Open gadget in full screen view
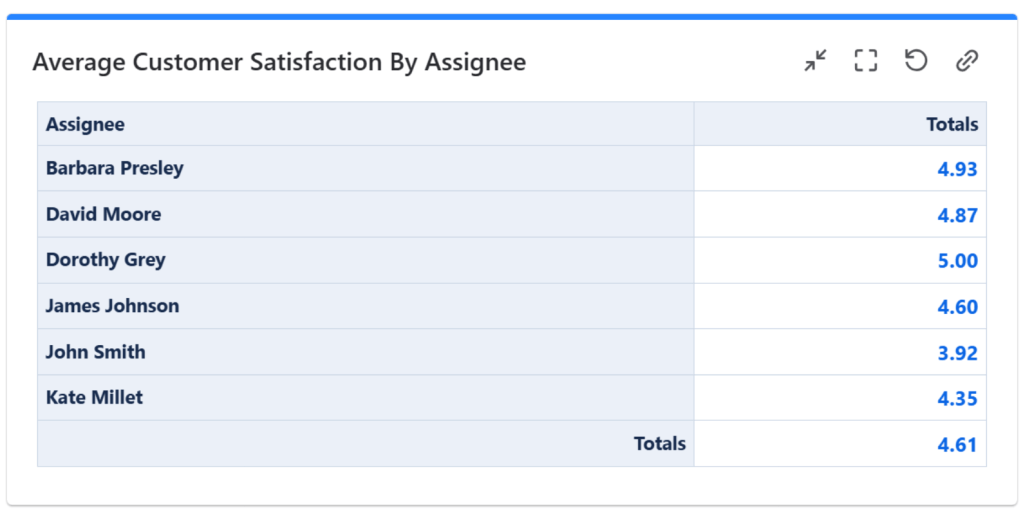The image size is (1023, 511). point(865,61)
